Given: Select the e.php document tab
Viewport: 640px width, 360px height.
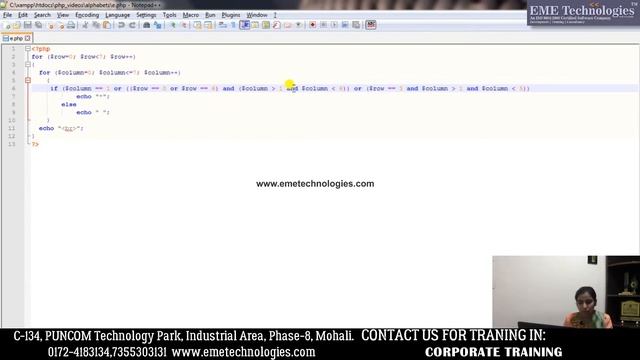Looking at the screenshot, I should pos(16,38).
